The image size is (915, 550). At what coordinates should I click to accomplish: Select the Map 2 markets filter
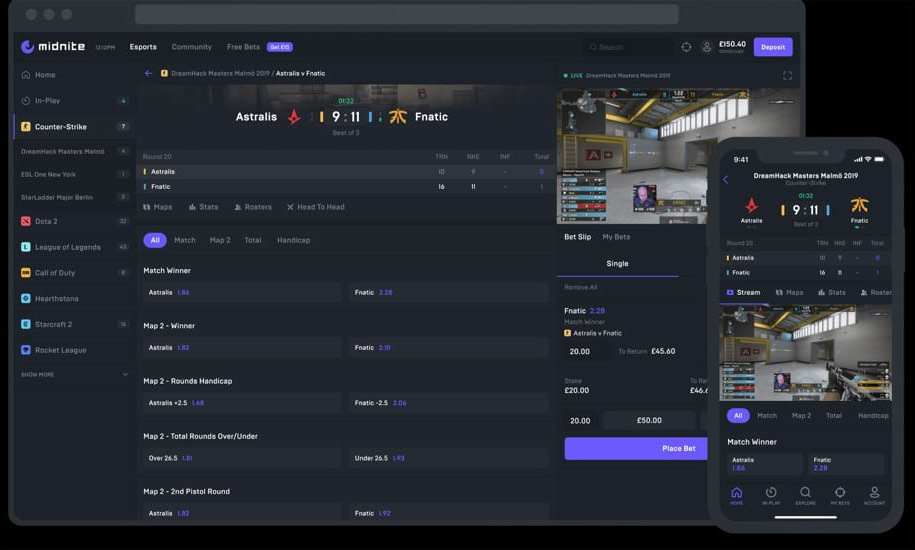click(x=220, y=240)
